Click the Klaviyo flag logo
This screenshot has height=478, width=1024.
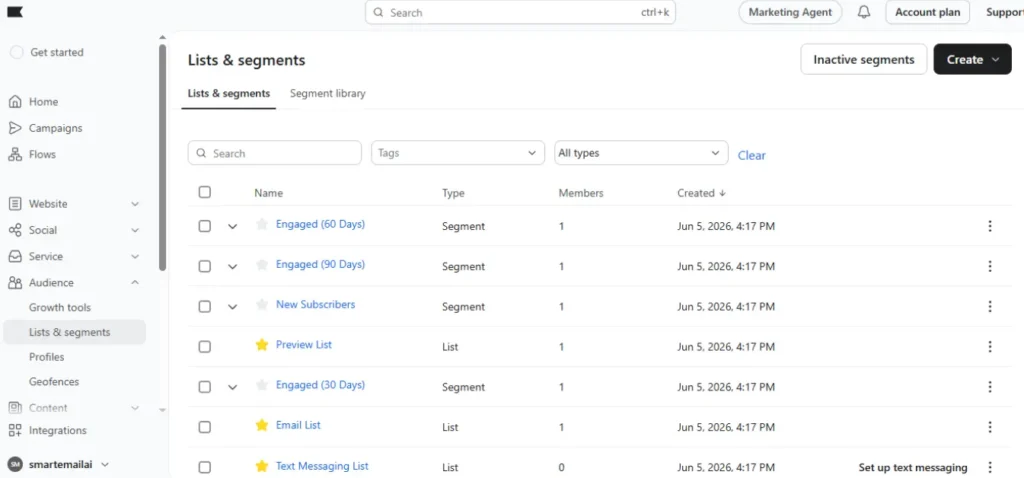(x=15, y=12)
